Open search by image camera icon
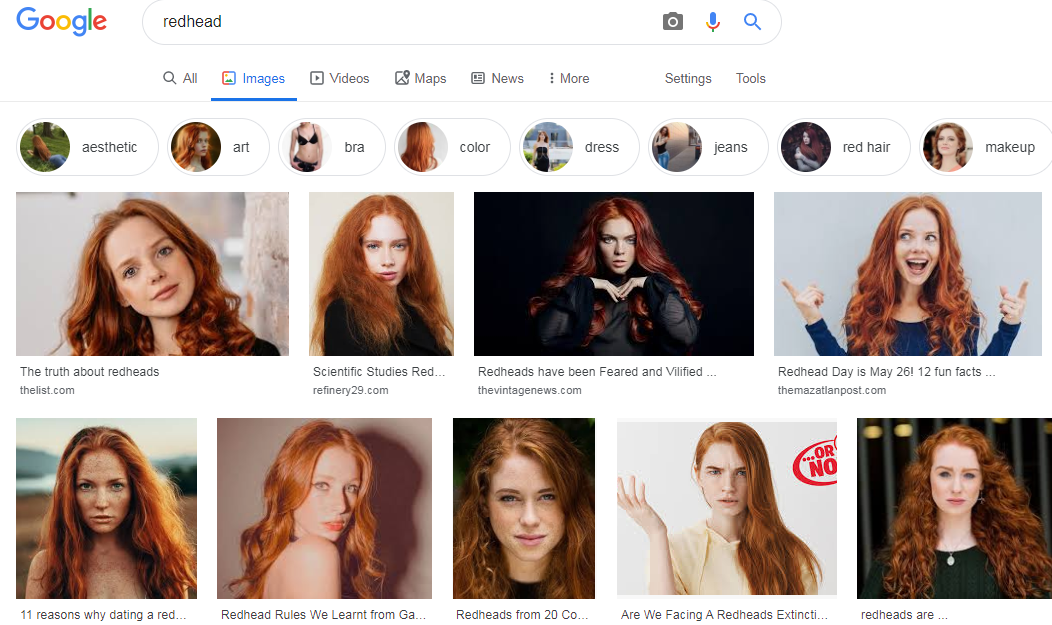 tap(672, 21)
